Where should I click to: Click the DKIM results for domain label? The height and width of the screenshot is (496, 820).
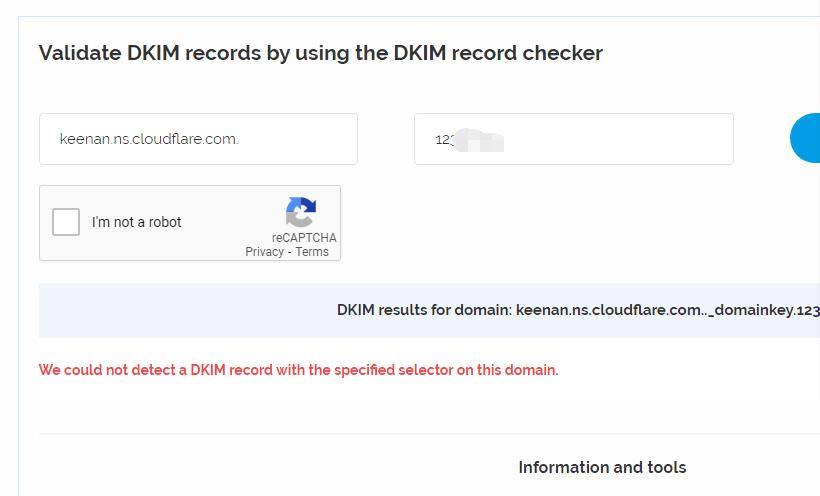pos(424,310)
